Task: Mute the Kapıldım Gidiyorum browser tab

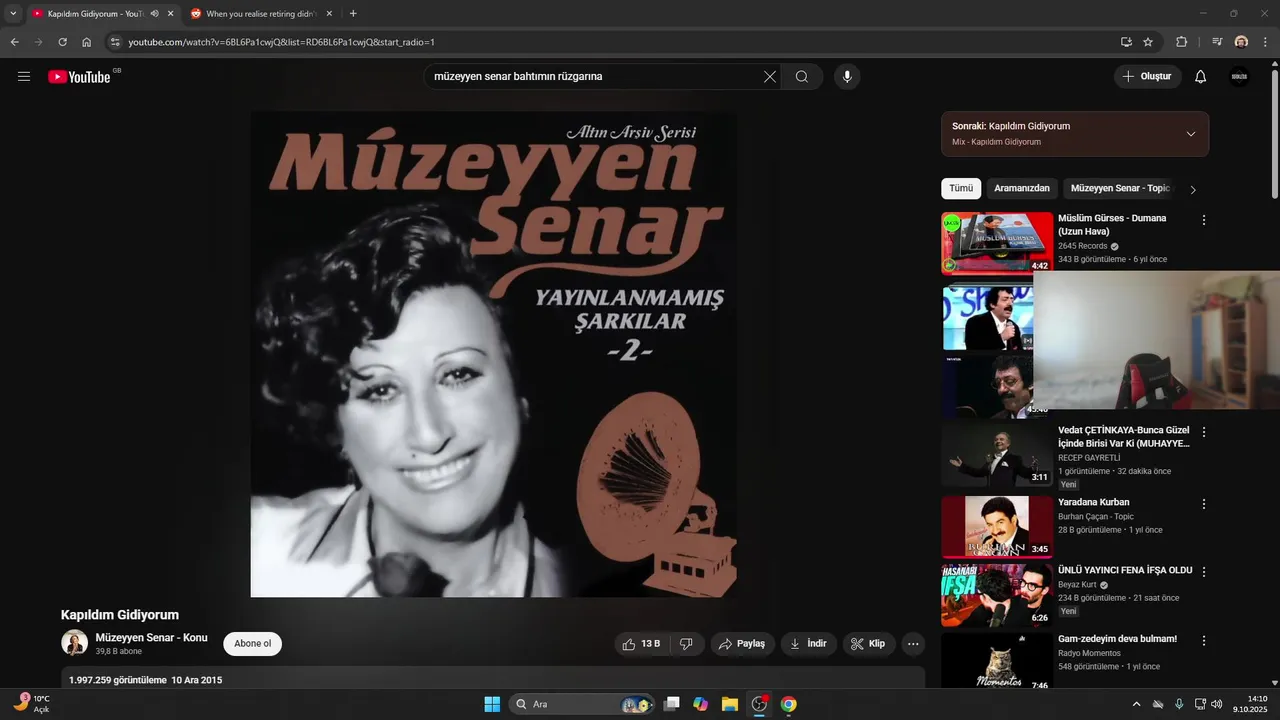Action: [x=154, y=14]
